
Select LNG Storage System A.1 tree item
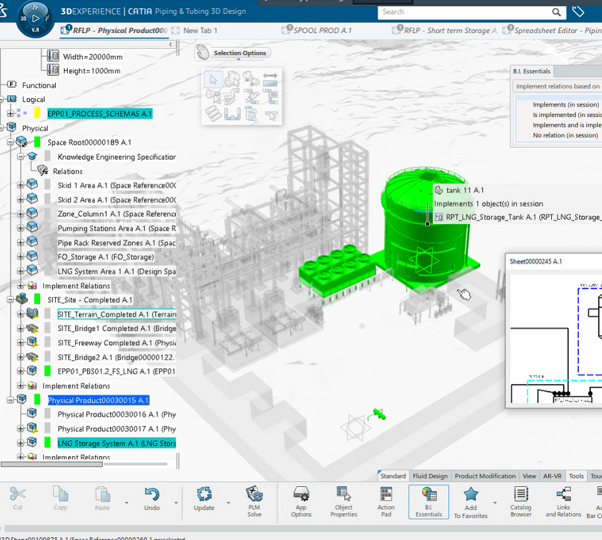[116, 443]
